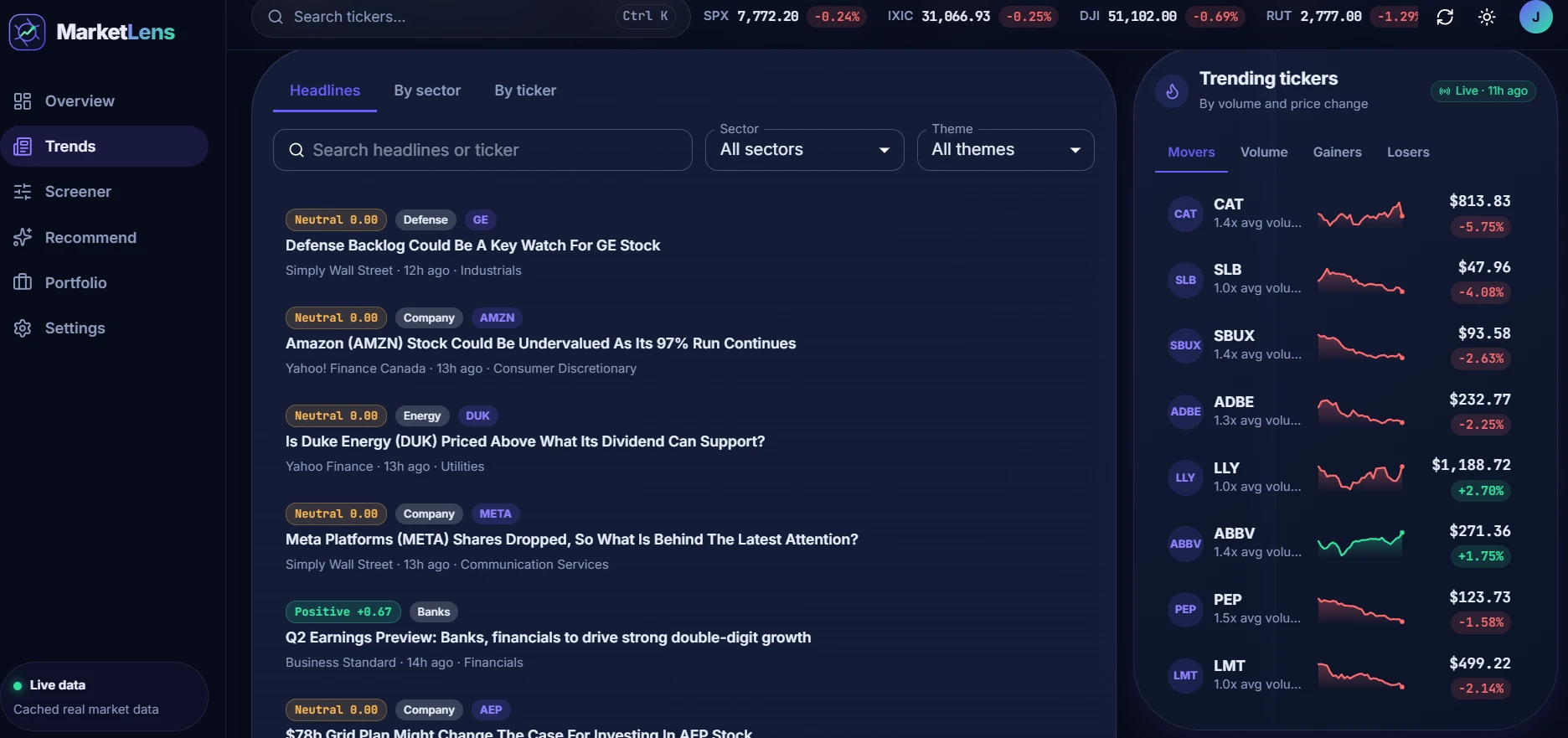Screen dimensions: 1568x738
Task: Click the Energy theme tag
Action: 422,416
